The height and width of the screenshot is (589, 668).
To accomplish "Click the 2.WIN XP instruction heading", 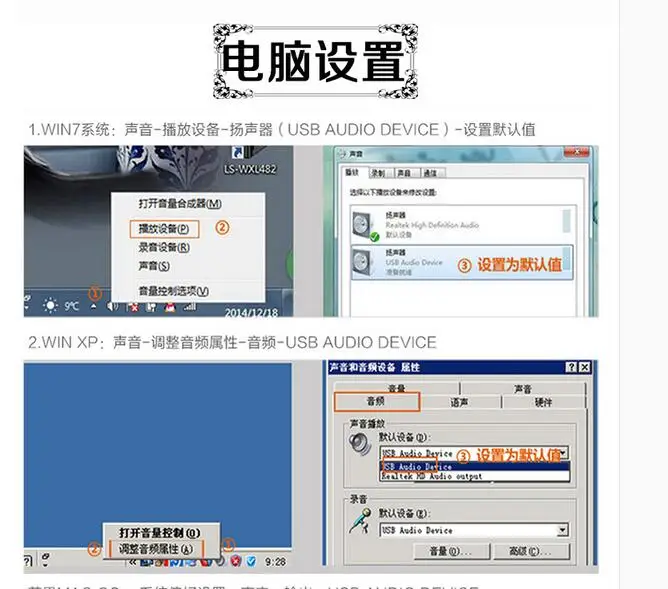I will point(233,342).
